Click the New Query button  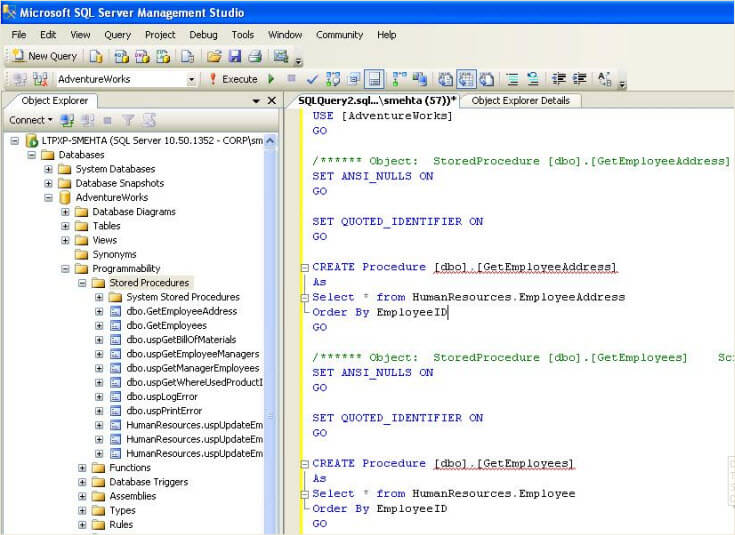[45, 56]
